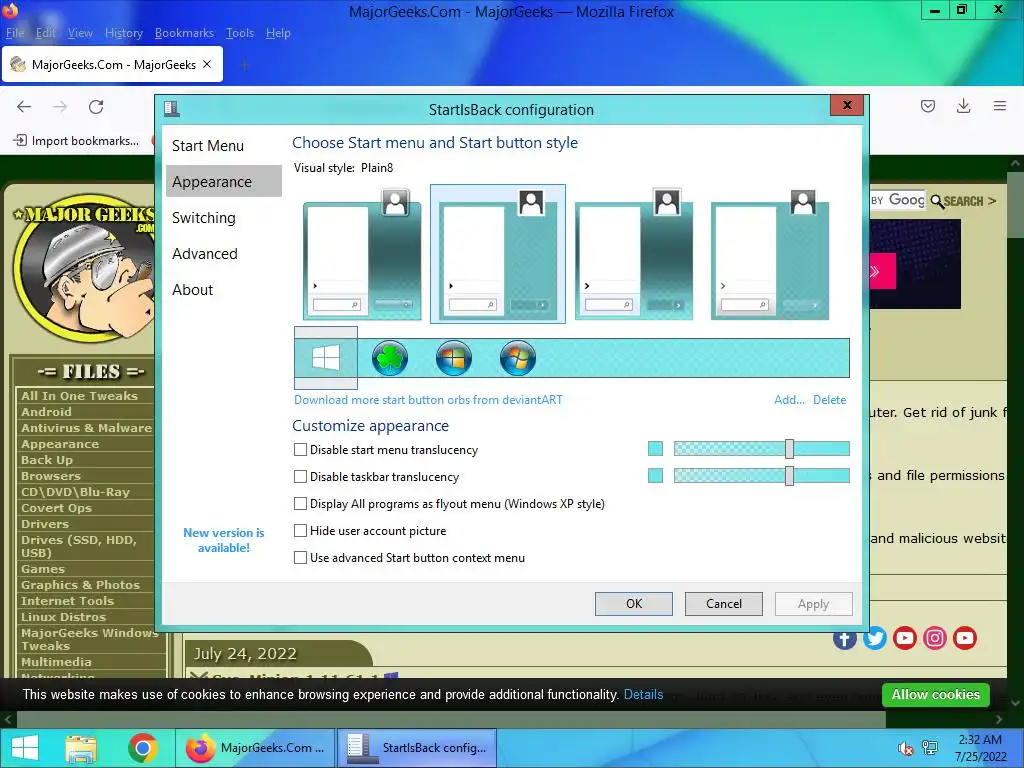The image size is (1024, 768).
Task: Open cookie Details link
Action: pos(643,694)
